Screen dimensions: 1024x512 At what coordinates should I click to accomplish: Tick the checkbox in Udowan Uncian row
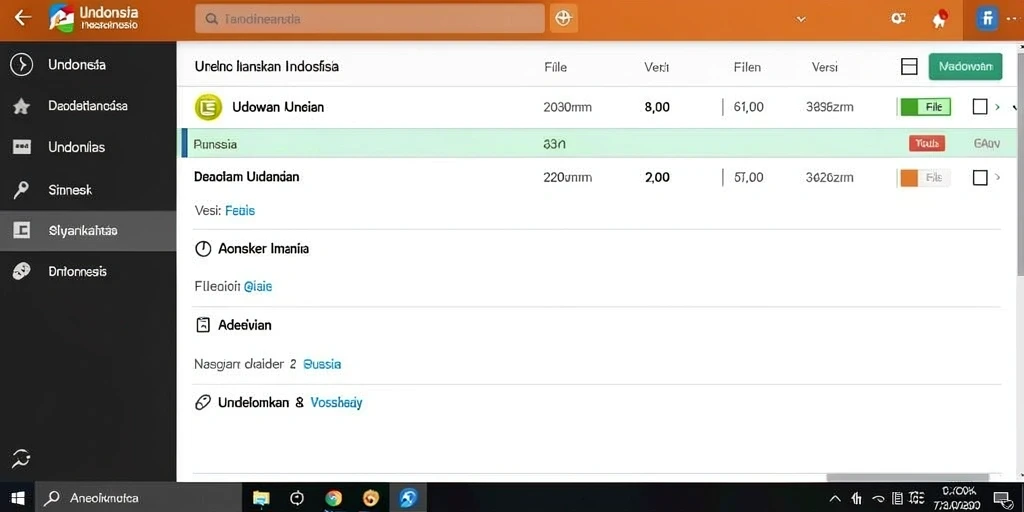tap(980, 107)
